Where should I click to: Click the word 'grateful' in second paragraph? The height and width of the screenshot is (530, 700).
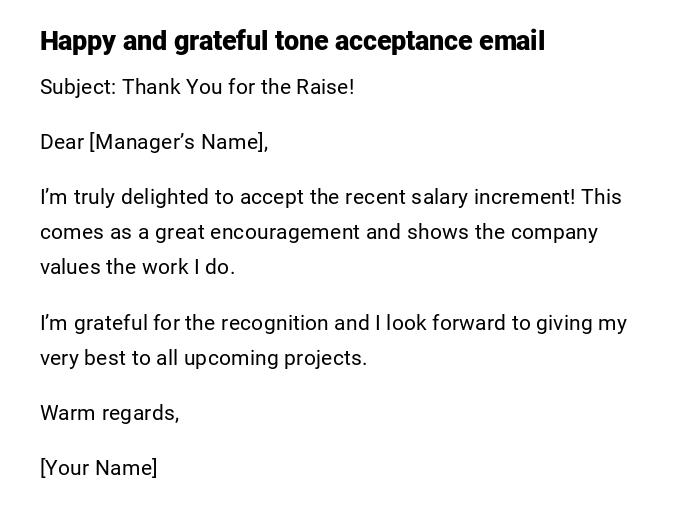110,323
